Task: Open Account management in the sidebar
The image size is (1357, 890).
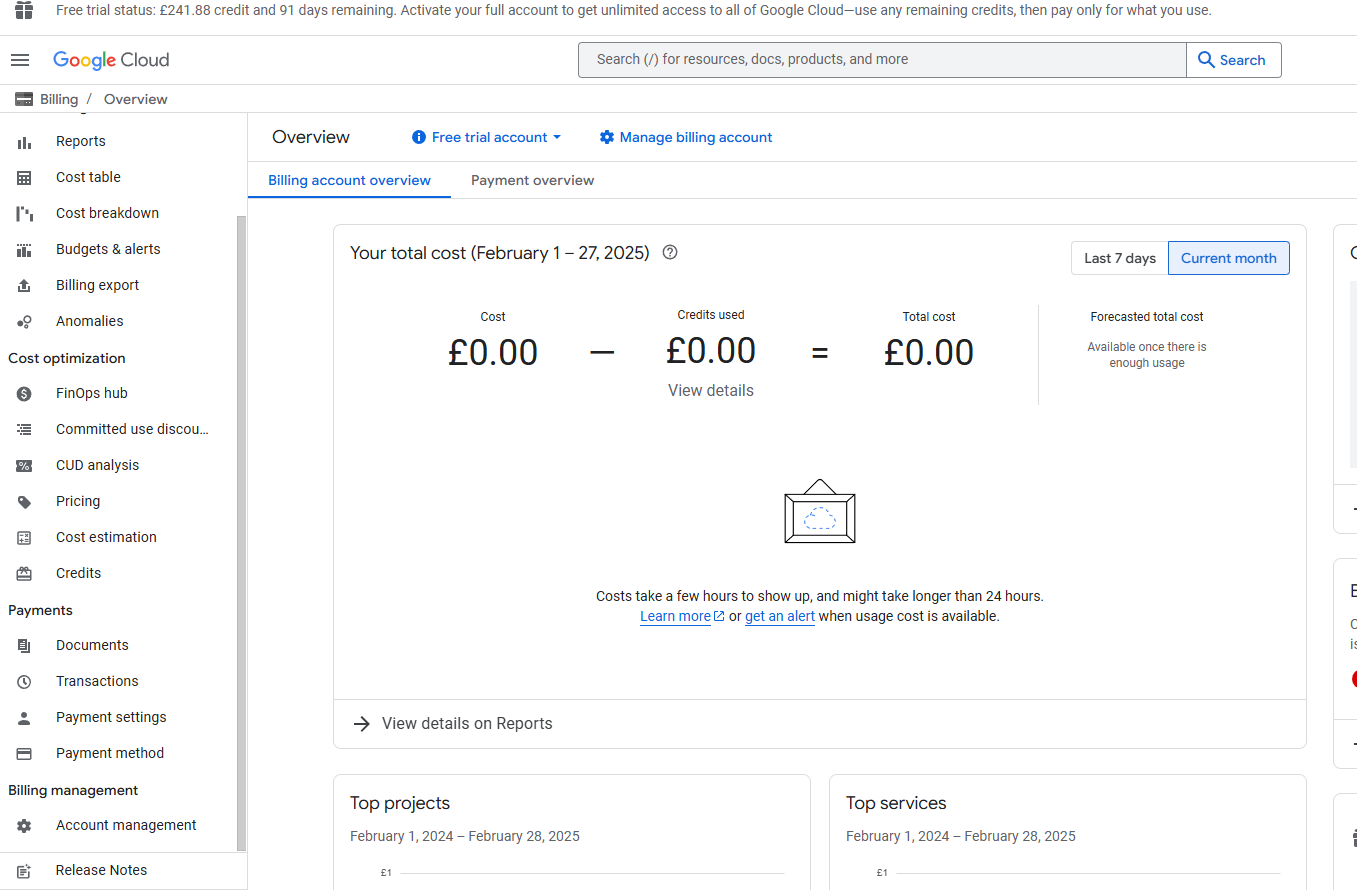Action: coord(126,826)
